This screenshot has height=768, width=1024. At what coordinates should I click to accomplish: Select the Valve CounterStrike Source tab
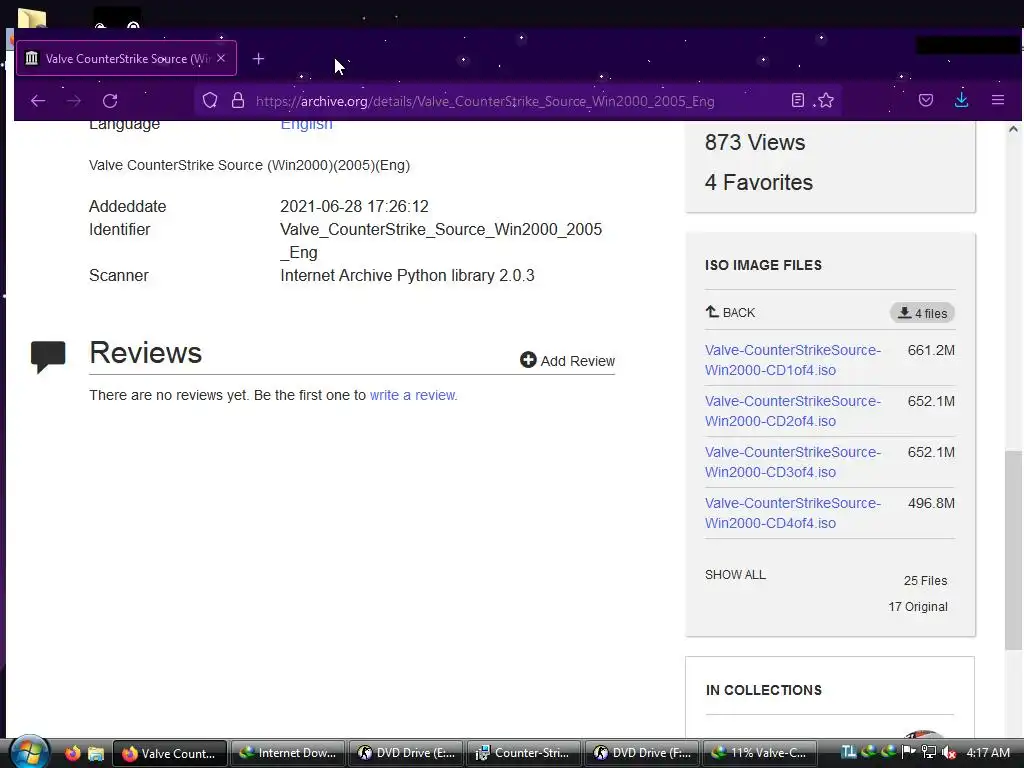coord(127,58)
